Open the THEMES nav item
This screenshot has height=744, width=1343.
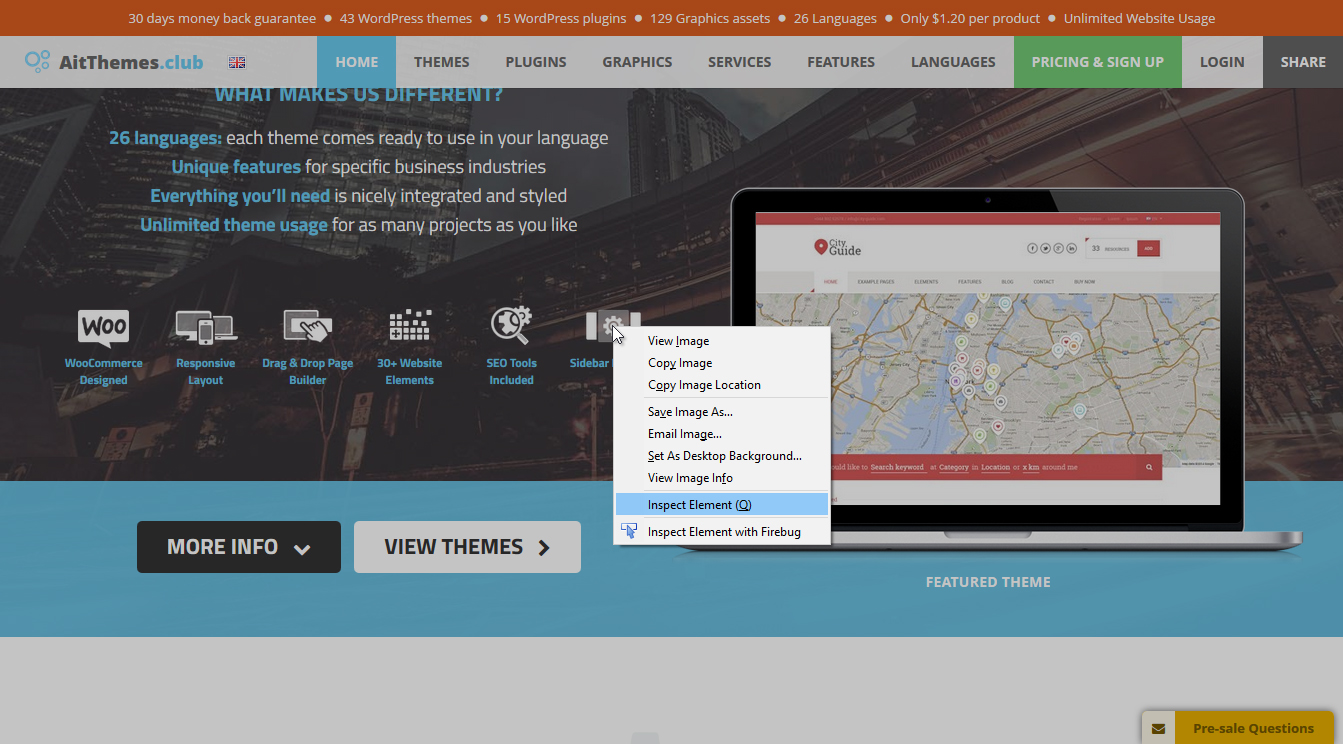442,62
